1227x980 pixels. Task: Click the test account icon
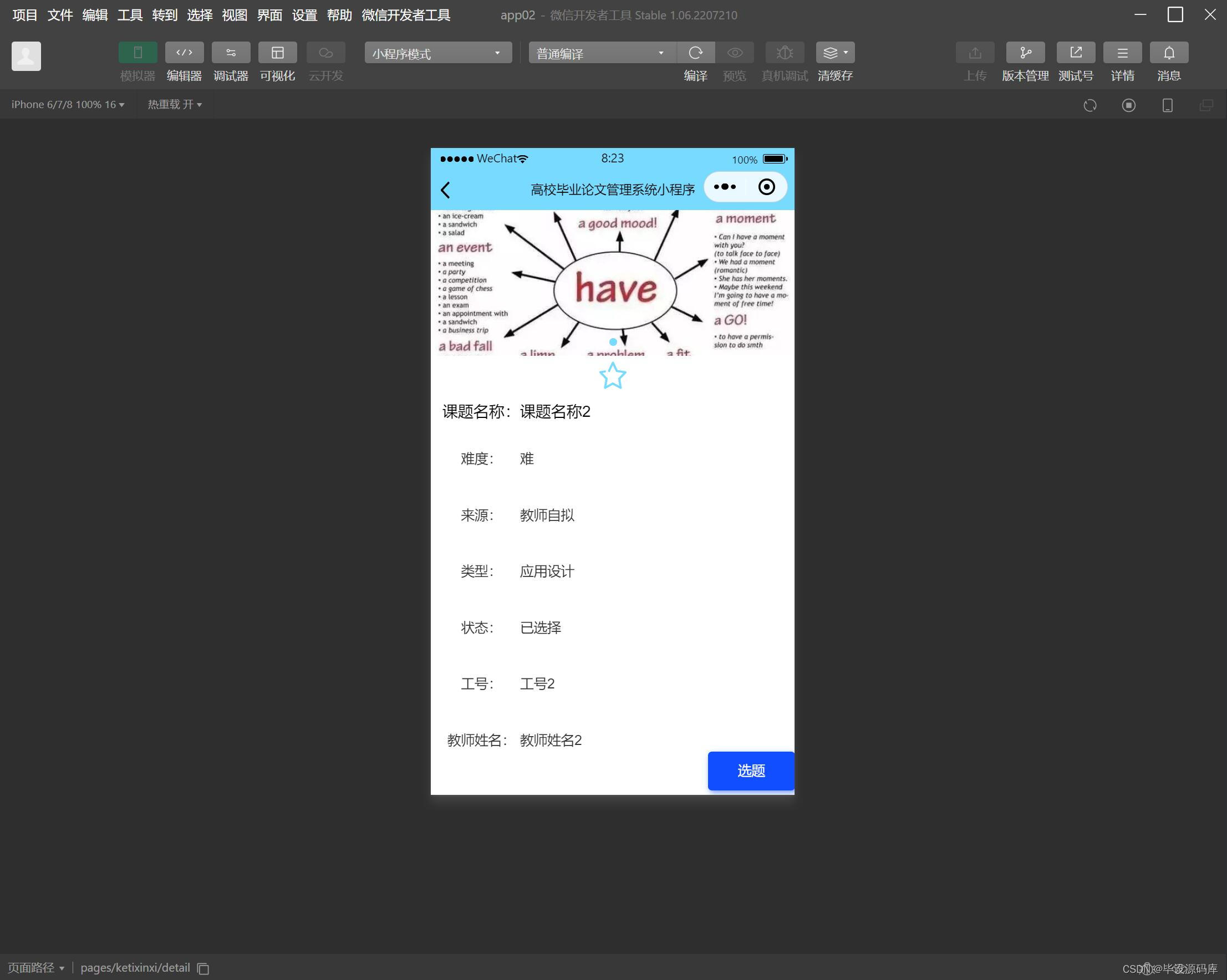tap(1075, 53)
